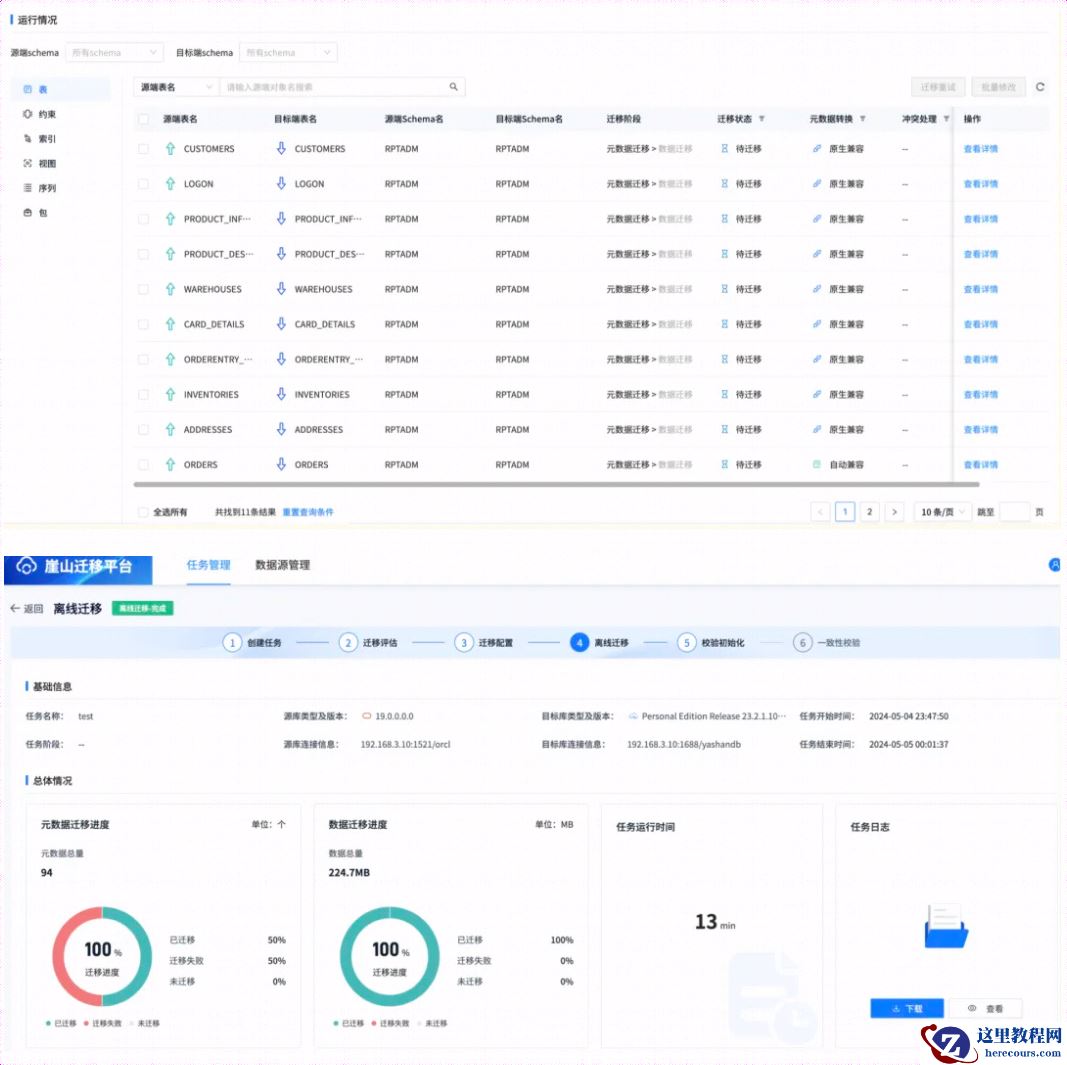Check the WAREHOUSES row checkbox
This screenshot has height=1065, width=1067.
pyautogui.click(x=144, y=289)
